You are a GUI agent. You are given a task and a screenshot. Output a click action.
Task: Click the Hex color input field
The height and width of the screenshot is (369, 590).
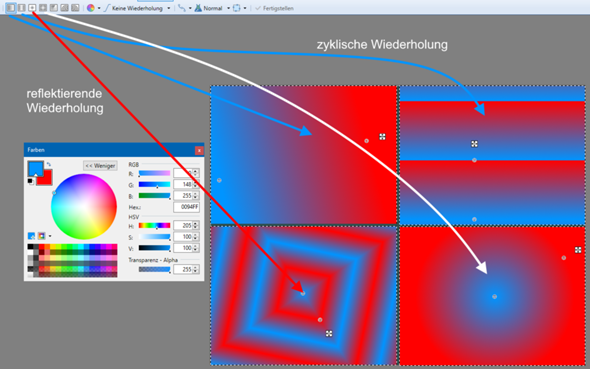click(186, 207)
